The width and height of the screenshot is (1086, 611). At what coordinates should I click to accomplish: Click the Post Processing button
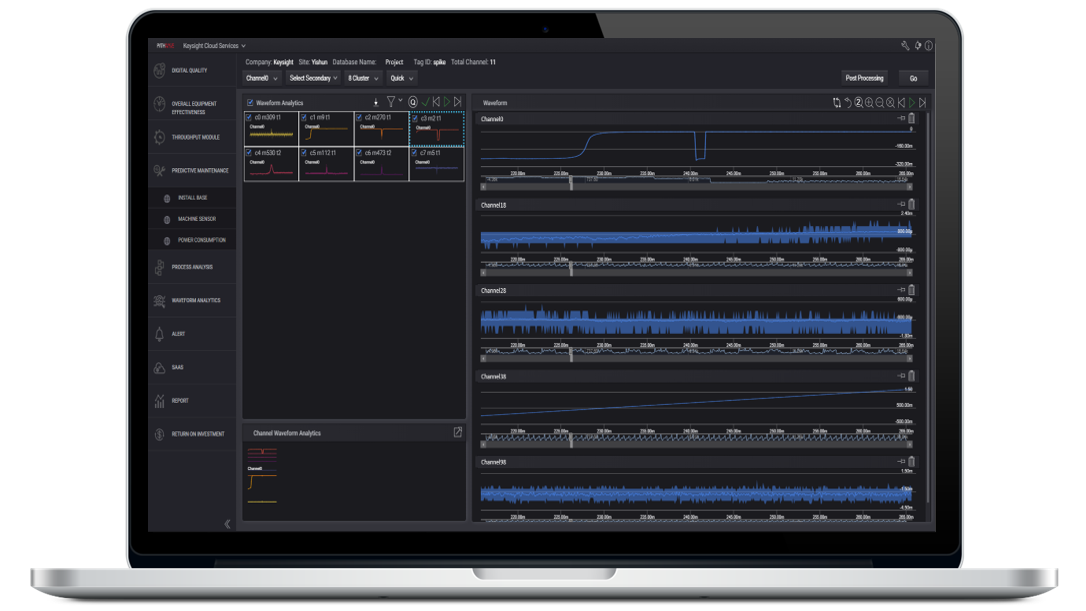click(864, 78)
